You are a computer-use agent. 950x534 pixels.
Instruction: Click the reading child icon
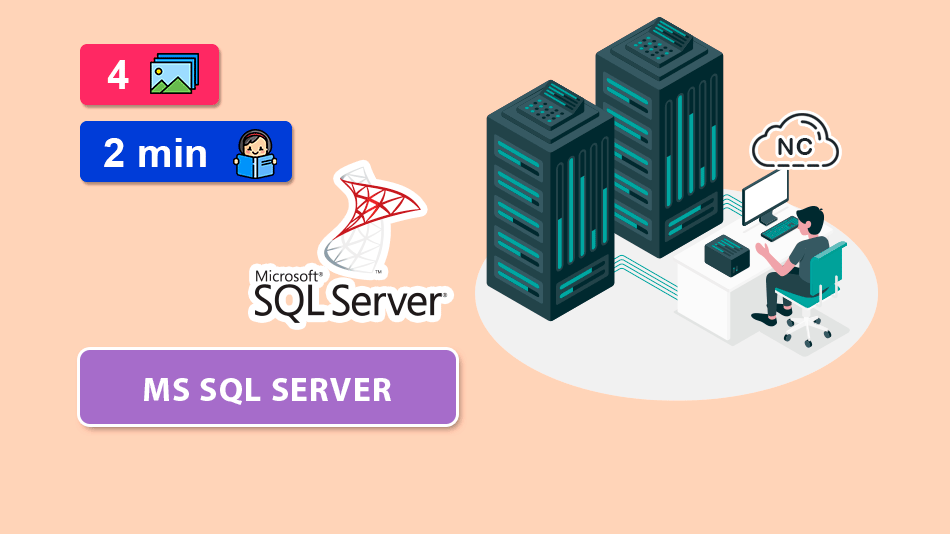click(255, 154)
